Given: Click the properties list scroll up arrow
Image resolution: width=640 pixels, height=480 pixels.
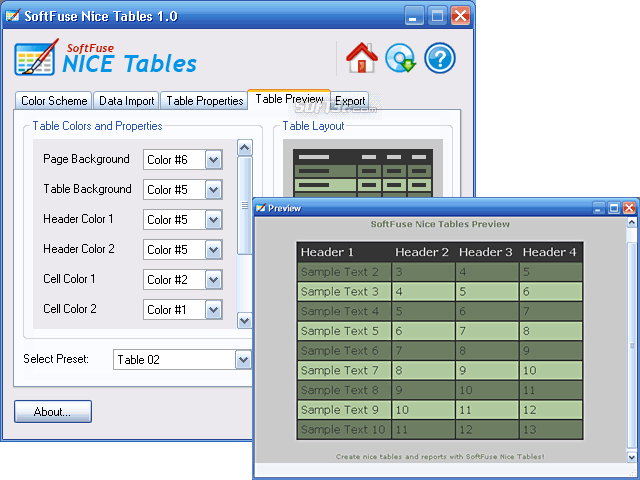Looking at the screenshot, I should point(244,148).
